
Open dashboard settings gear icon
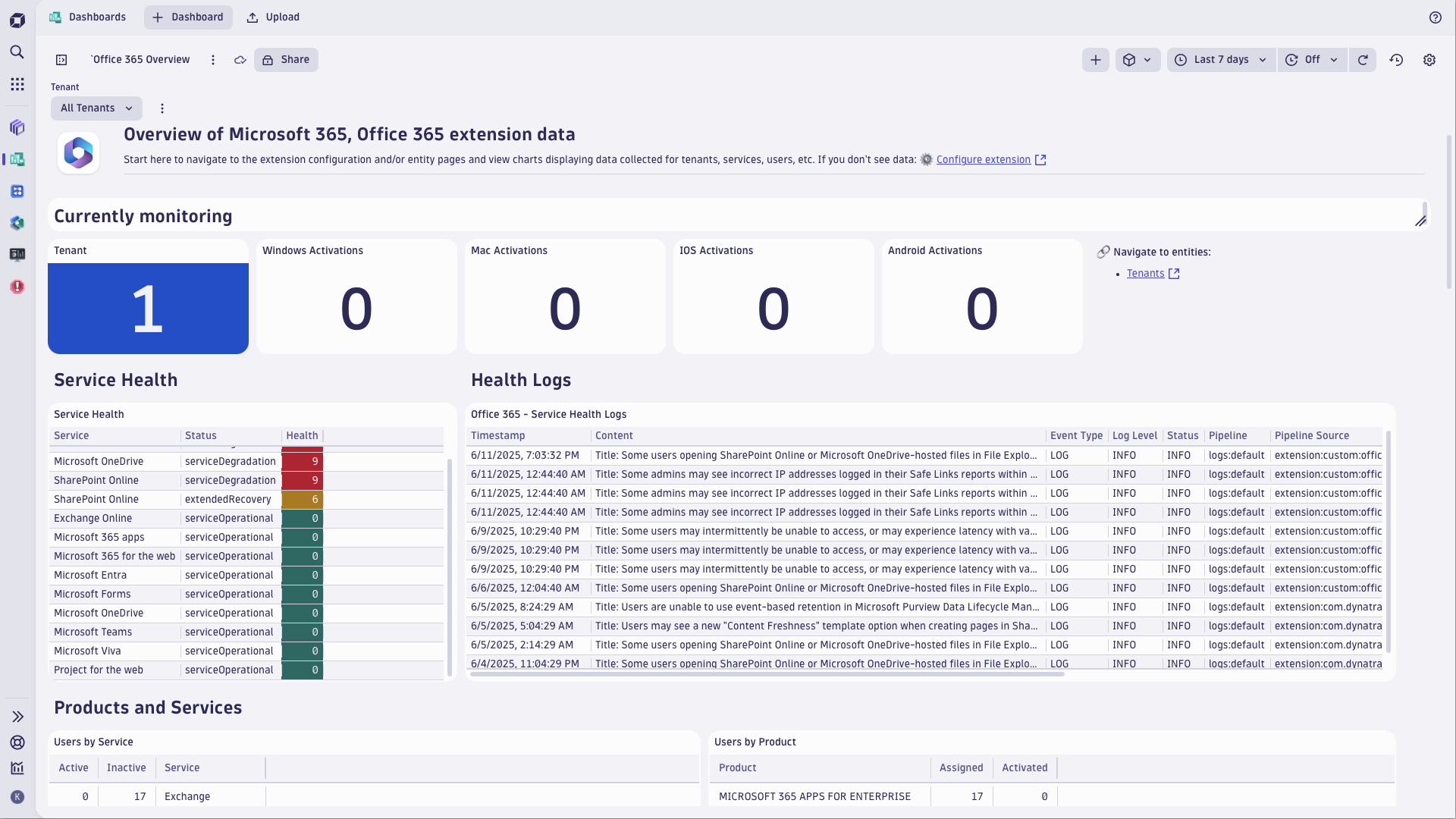click(x=1429, y=60)
